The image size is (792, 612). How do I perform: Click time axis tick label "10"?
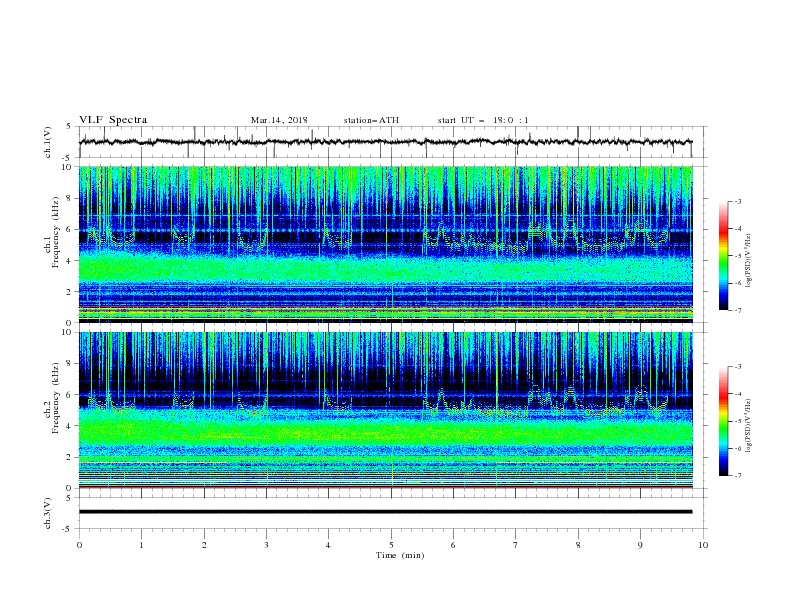(x=703, y=545)
